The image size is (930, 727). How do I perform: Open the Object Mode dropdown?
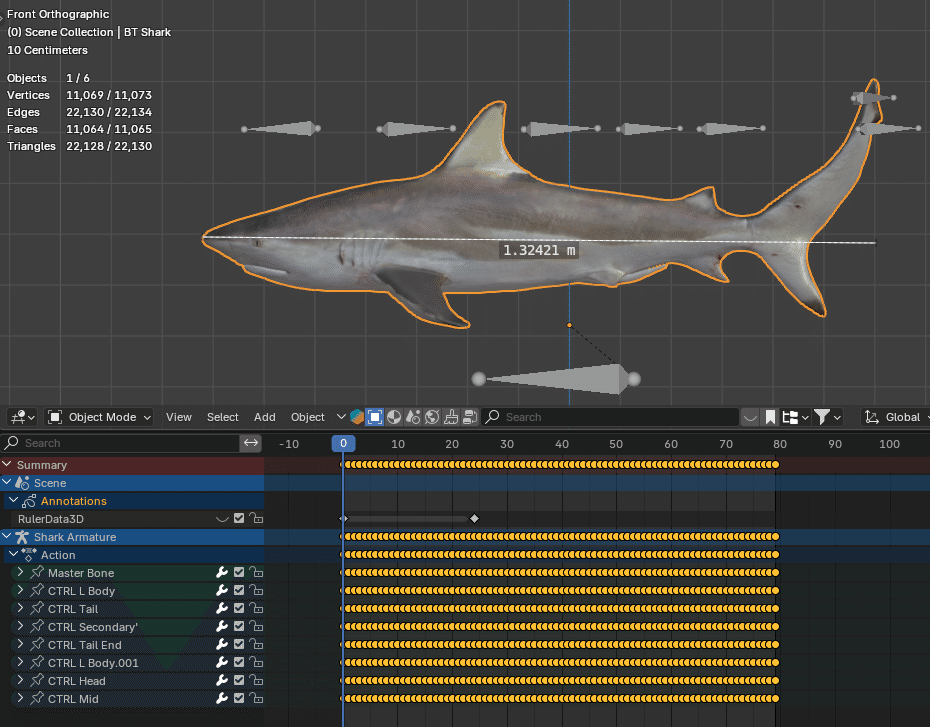coord(98,417)
